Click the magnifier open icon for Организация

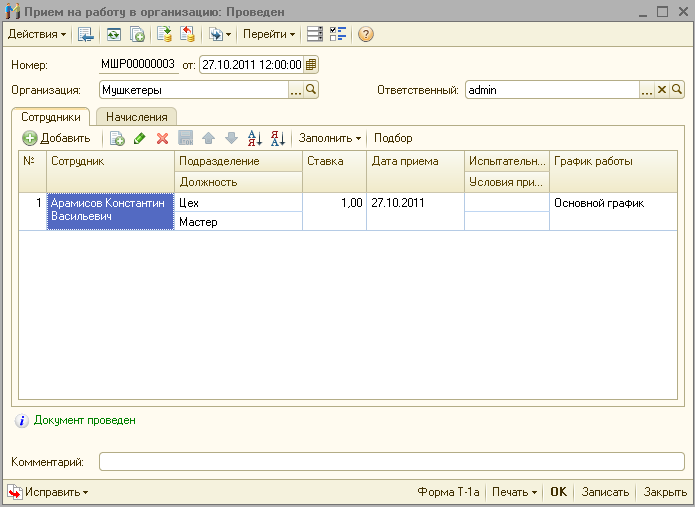click(311, 90)
